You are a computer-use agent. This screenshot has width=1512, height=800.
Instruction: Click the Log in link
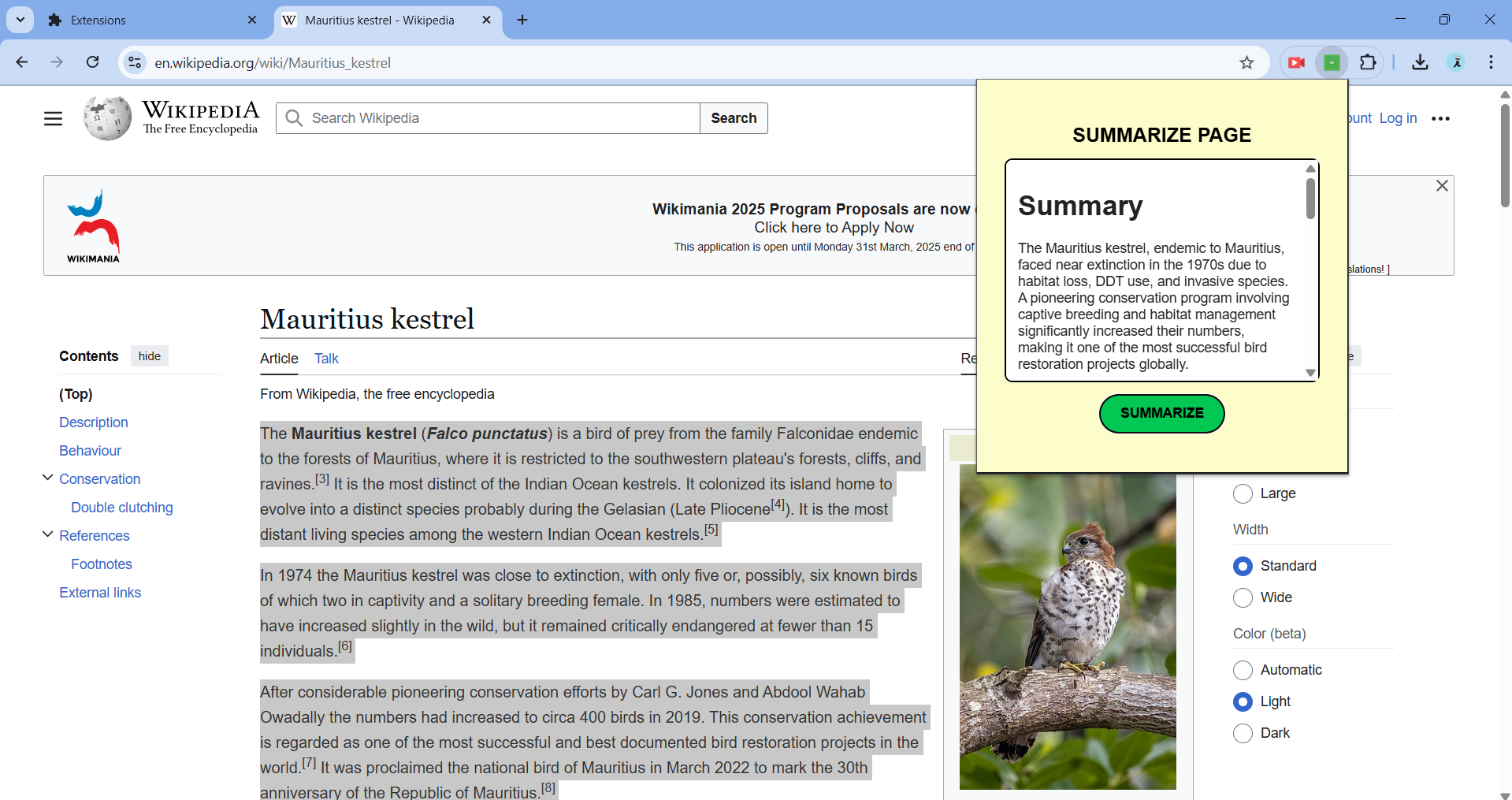pyautogui.click(x=1398, y=118)
